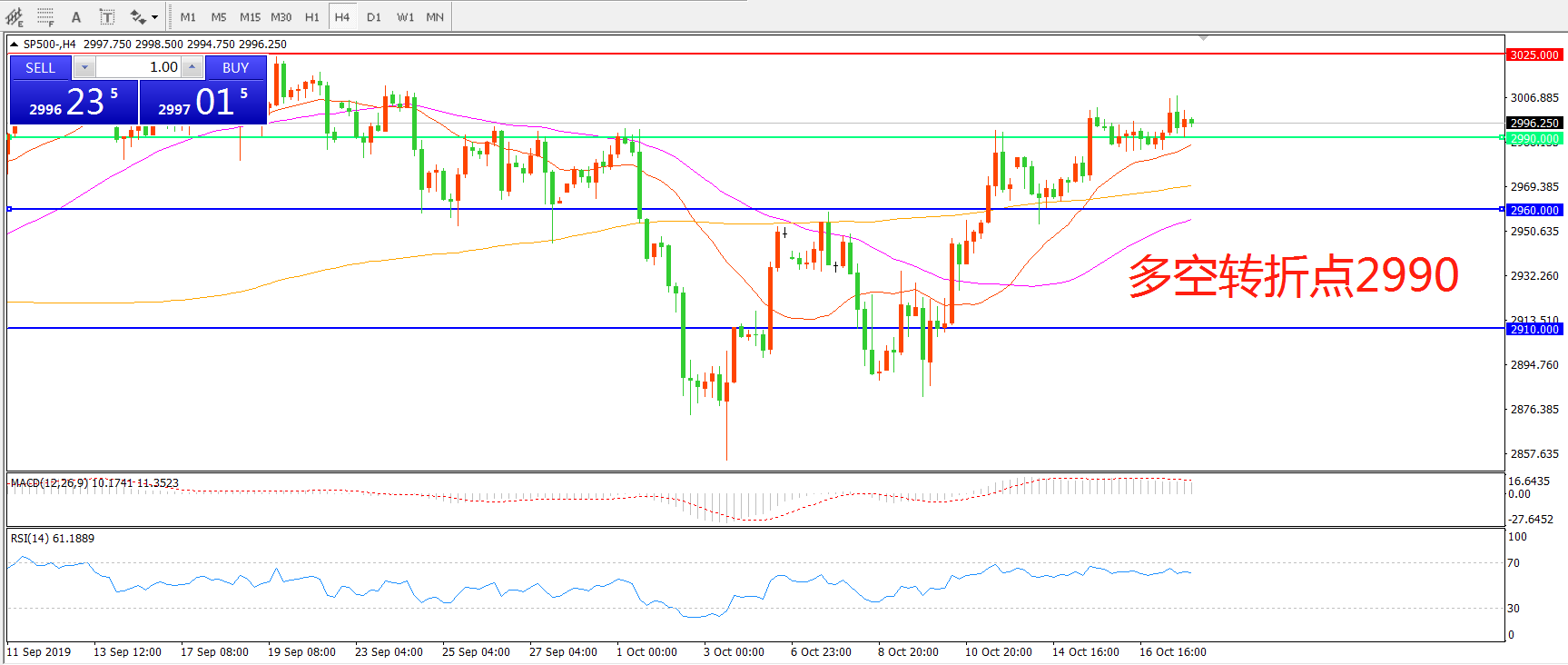
Task: Select the MN monthly timeframe
Action: click(x=435, y=17)
